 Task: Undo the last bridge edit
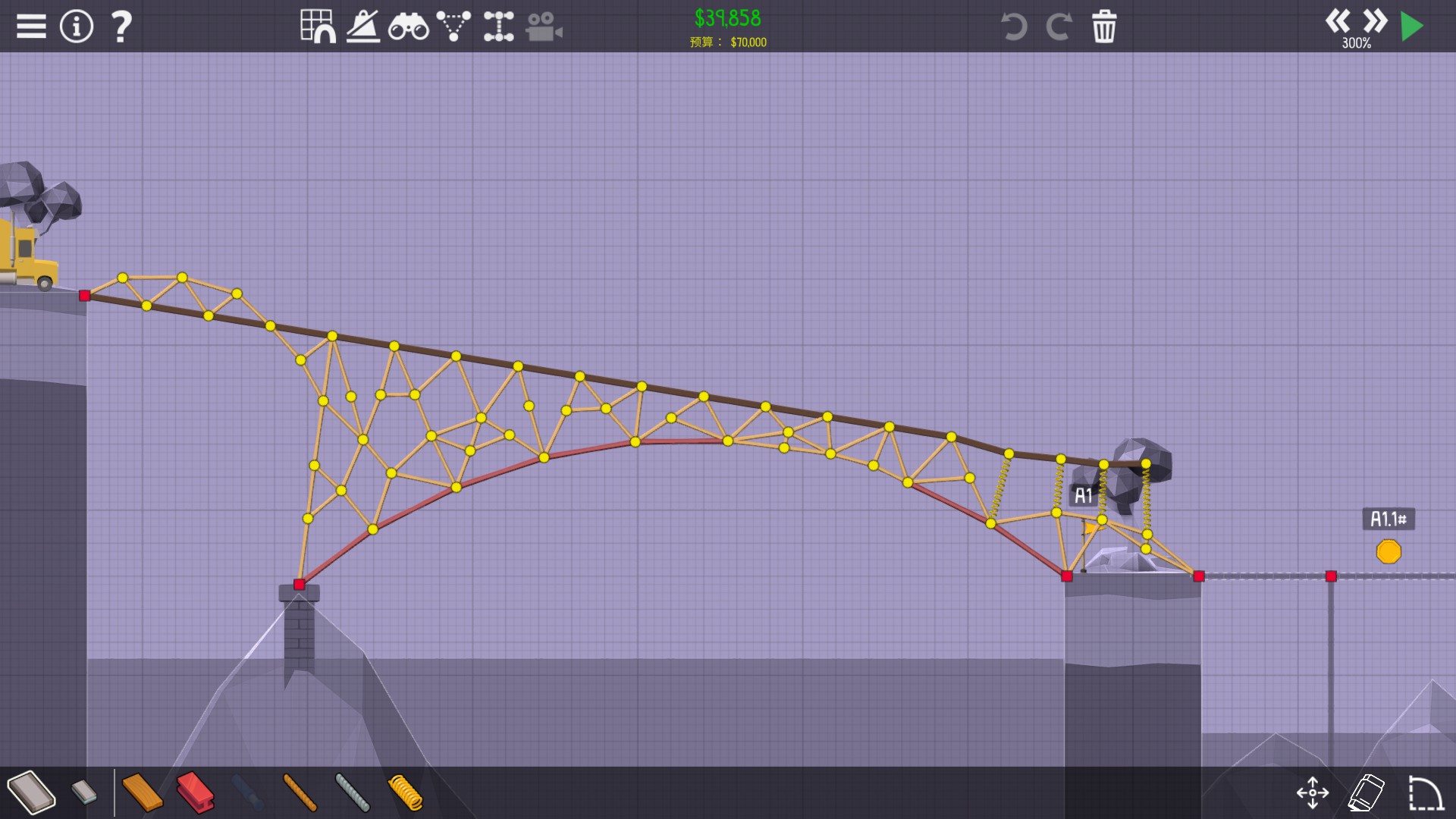point(1014,27)
